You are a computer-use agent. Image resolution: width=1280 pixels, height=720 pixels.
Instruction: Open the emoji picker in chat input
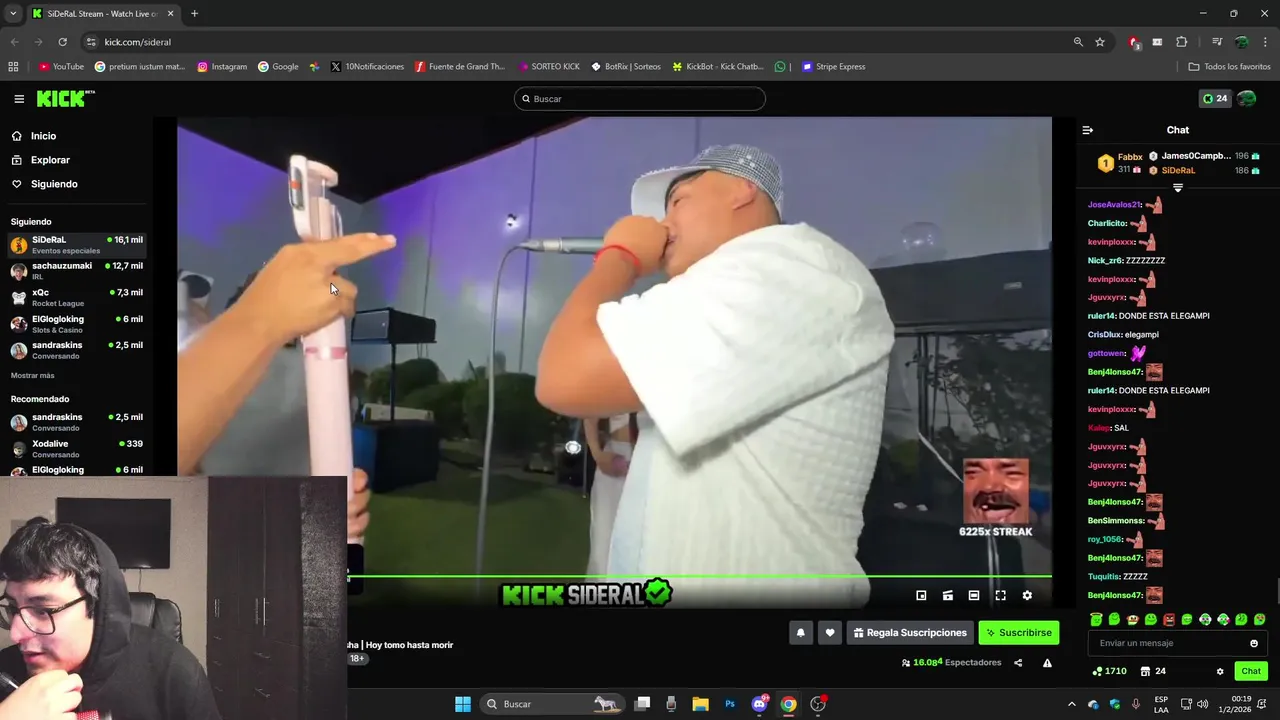point(1254,643)
